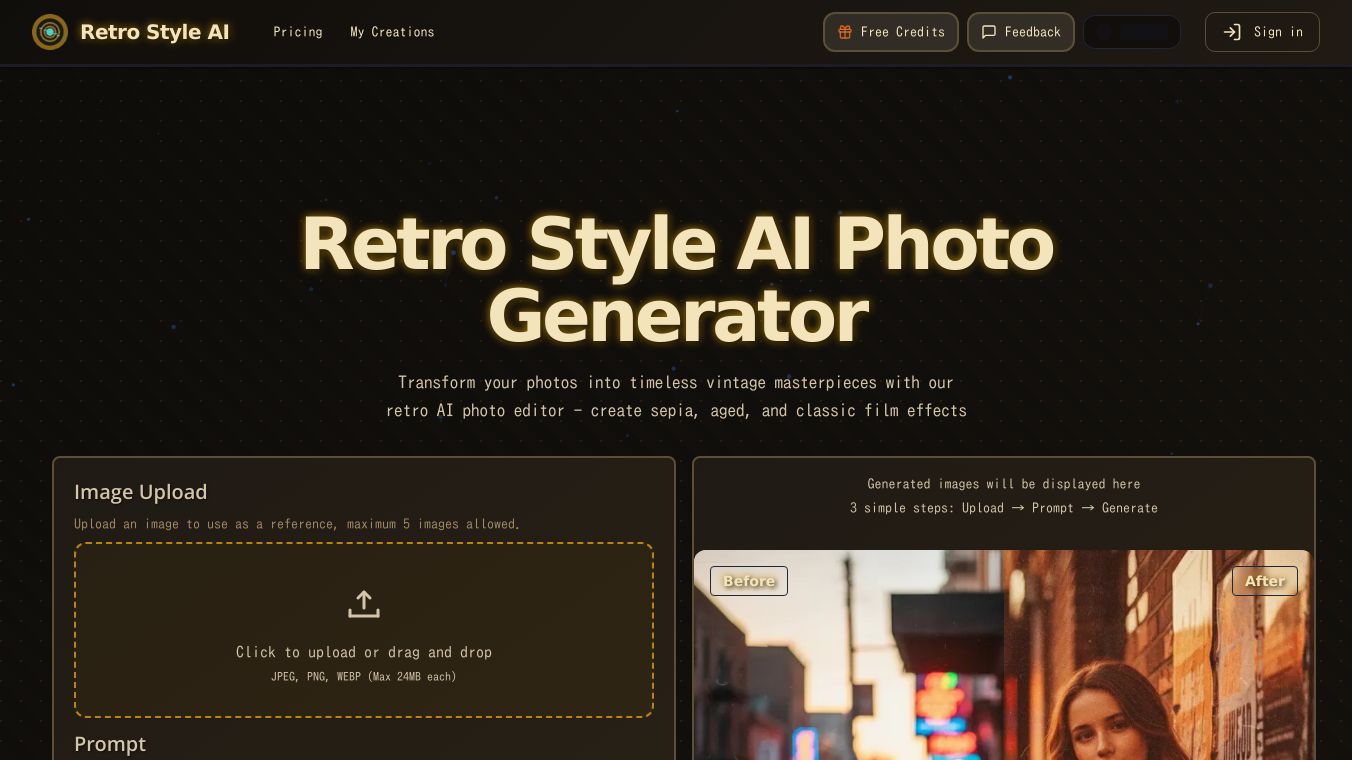Viewport: 1352px width, 760px height.
Task: Click the Retro Style AI circular logo
Action: point(50,32)
